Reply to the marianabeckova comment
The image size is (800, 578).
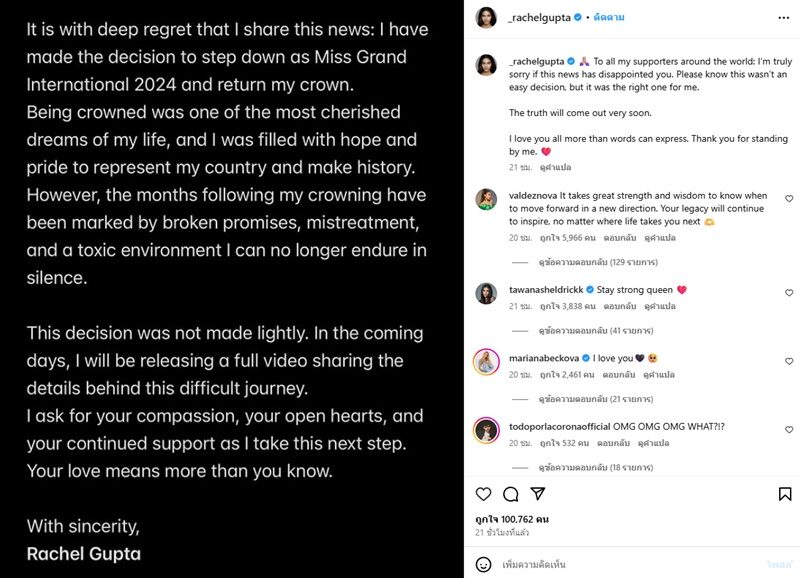(621, 375)
